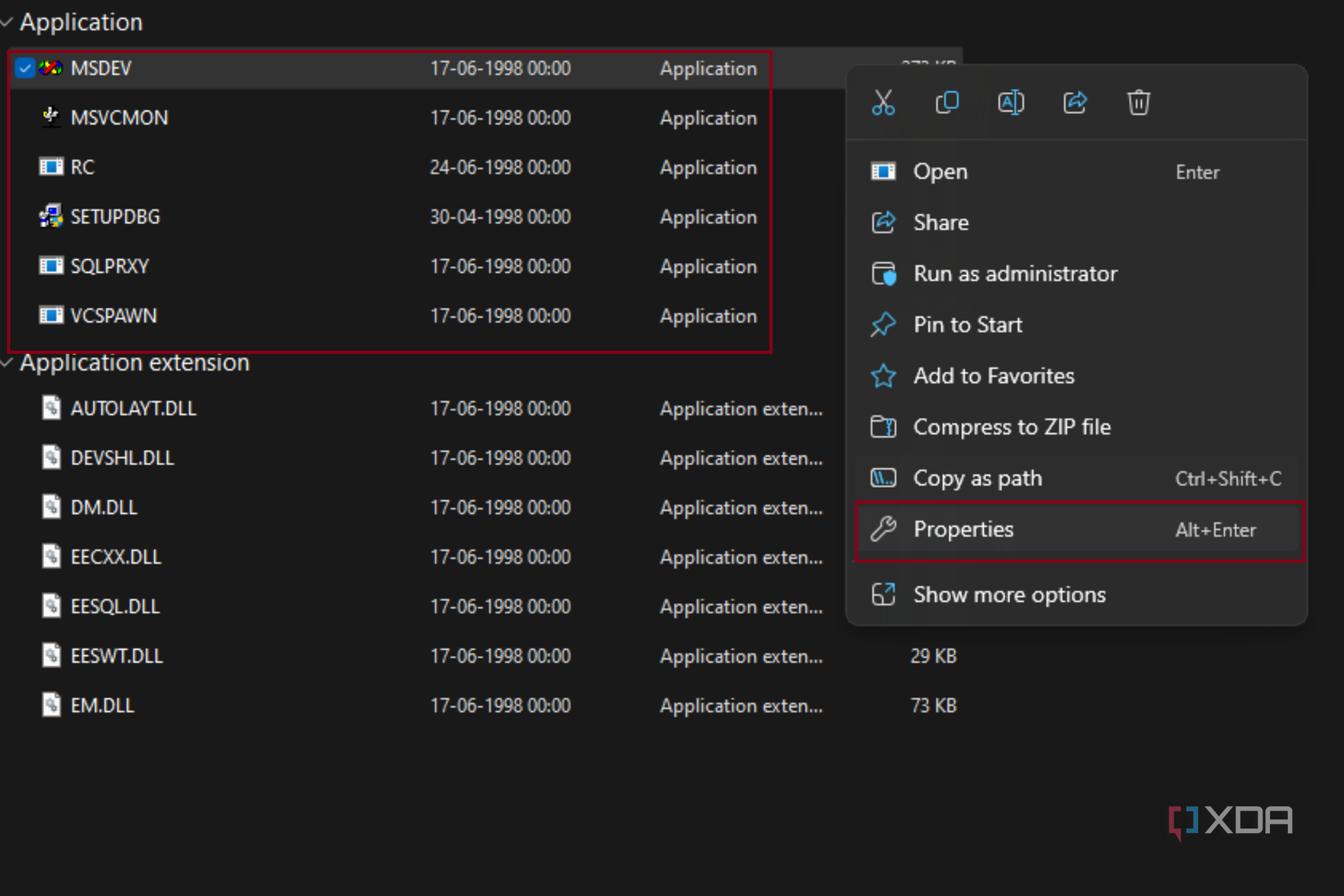Click the 30-04-1998 date of SETUPDBG
1344x896 pixels.
[500, 217]
